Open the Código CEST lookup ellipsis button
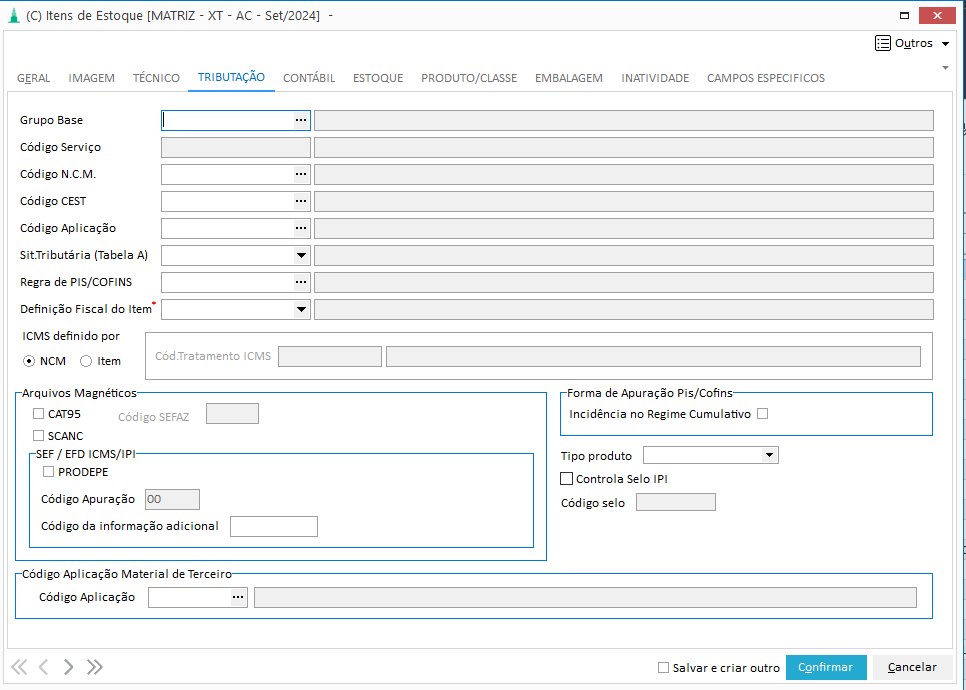 [300, 201]
